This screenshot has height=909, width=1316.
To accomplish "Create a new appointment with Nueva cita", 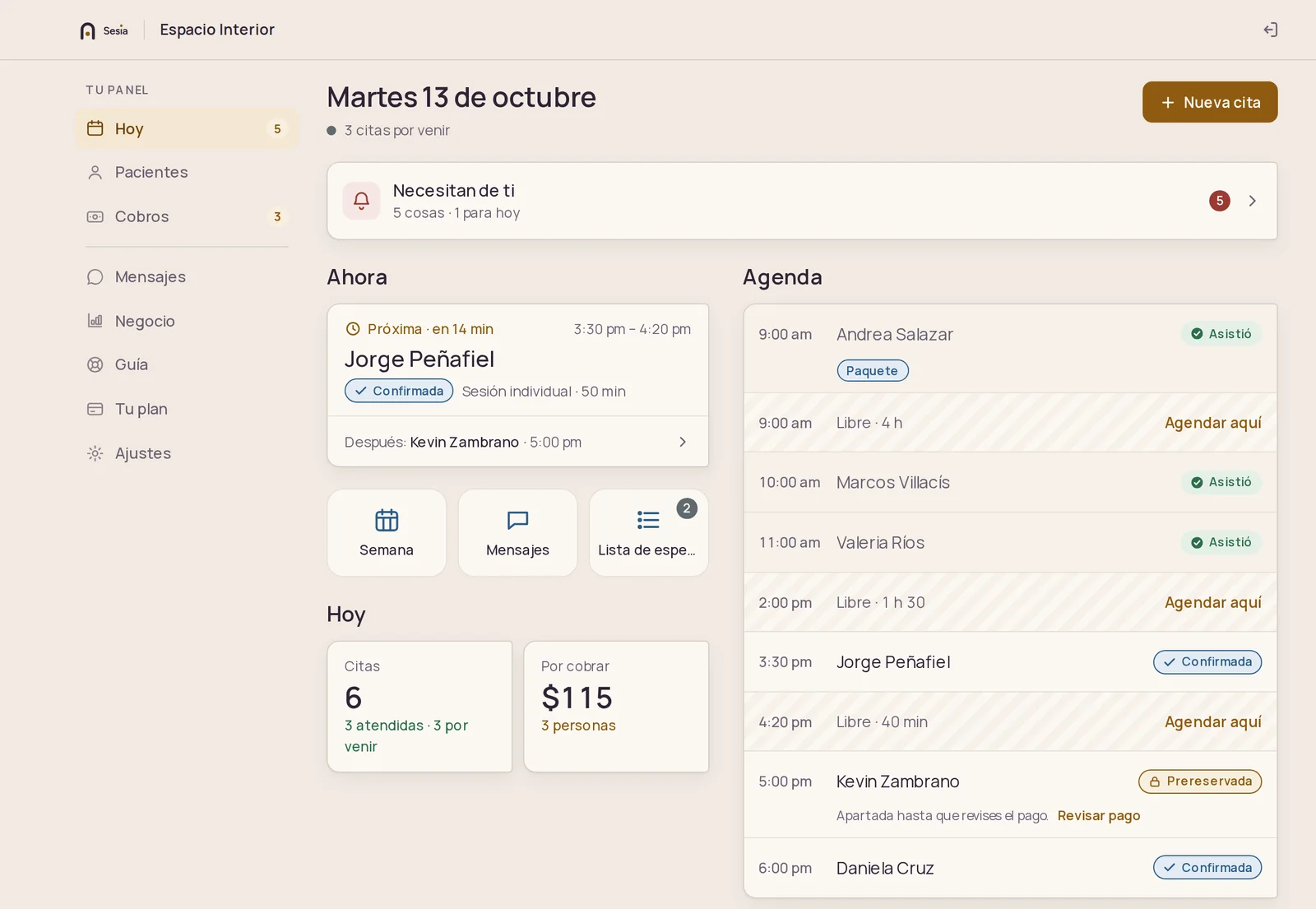I will point(1210,102).
